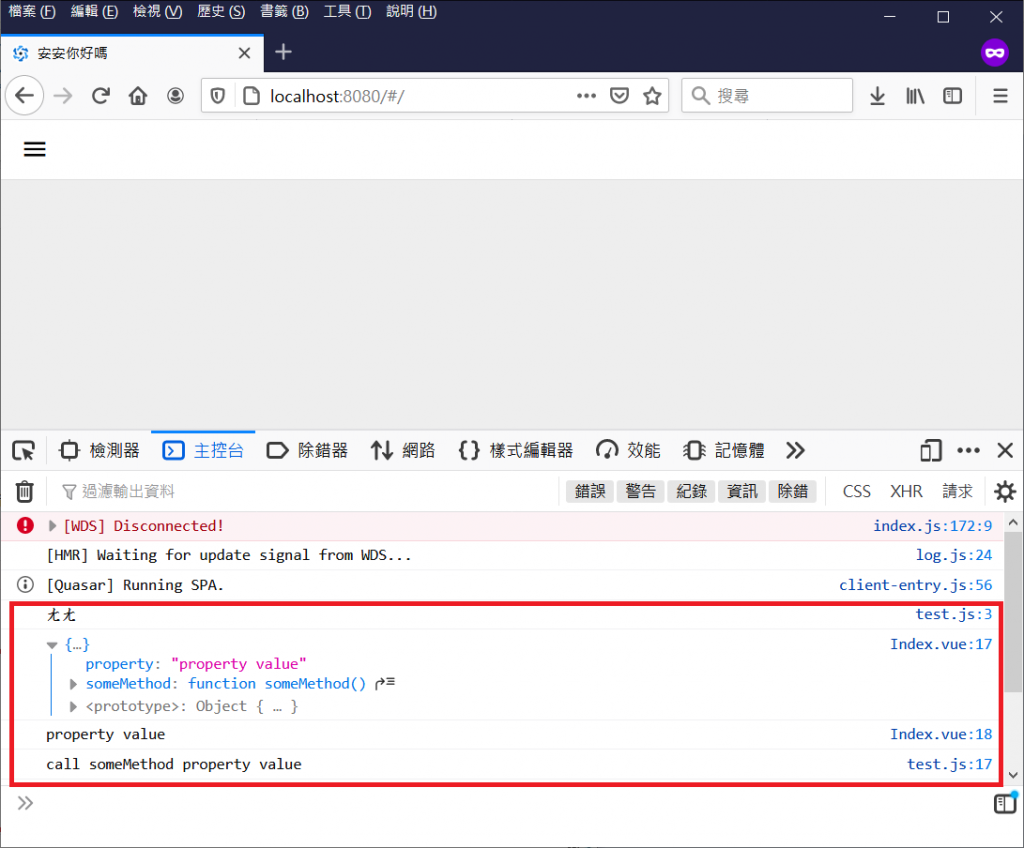The width and height of the screenshot is (1024, 848).
Task: Close the developer tools panel
Action: point(1005,450)
